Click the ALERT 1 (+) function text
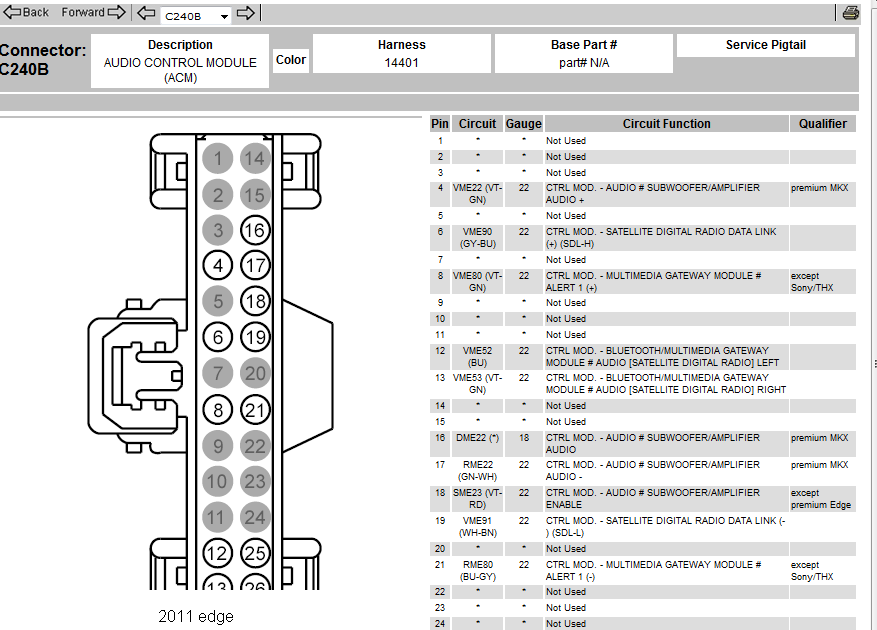The width and height of the screenshot is (877, 630). point(653,281)
